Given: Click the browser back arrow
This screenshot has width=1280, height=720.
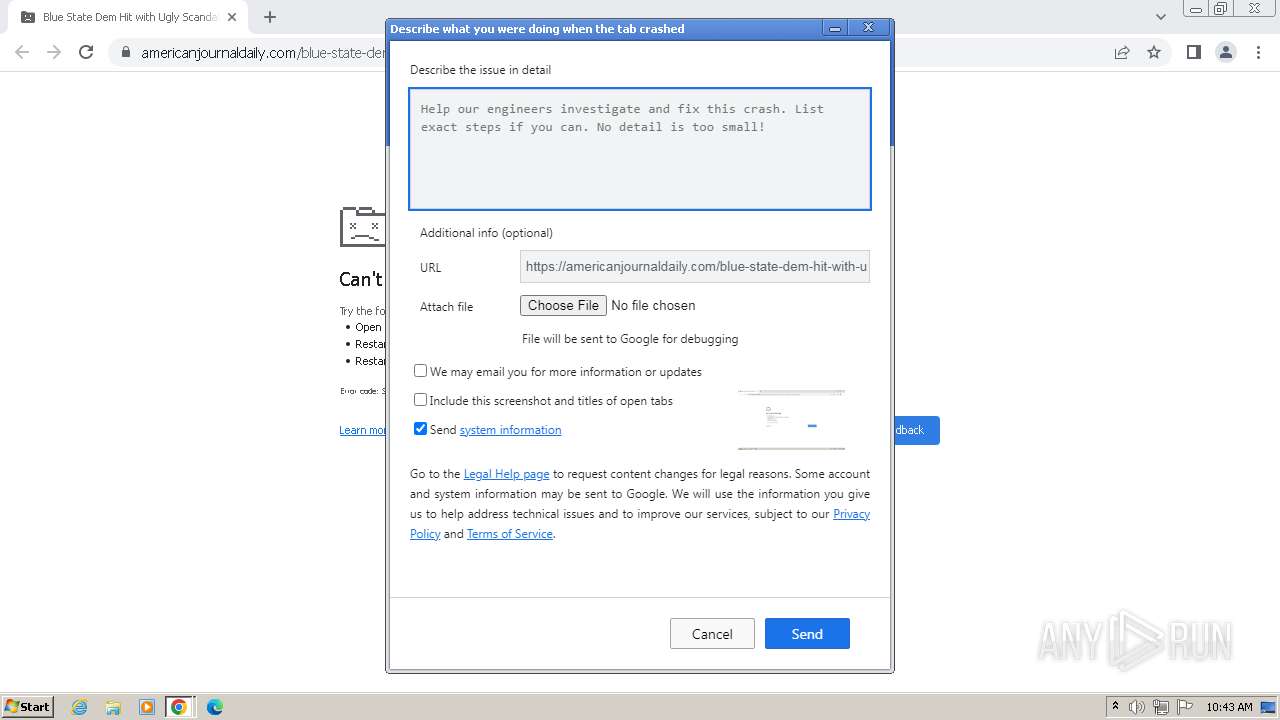Looking at the screenshot, I should 22,52.
